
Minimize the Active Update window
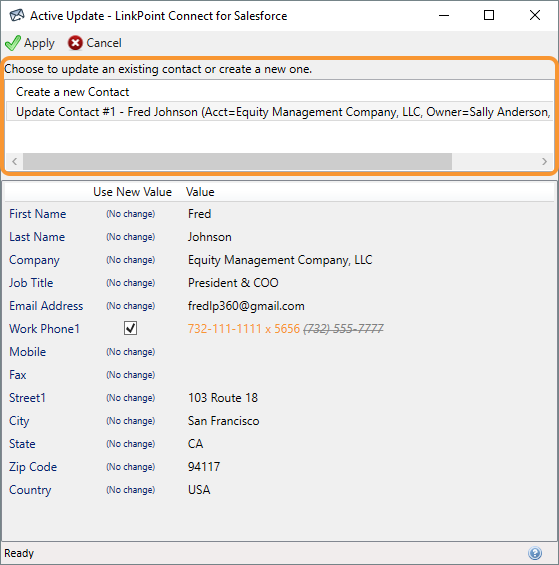pyautogui.click(x=444, y=15)
